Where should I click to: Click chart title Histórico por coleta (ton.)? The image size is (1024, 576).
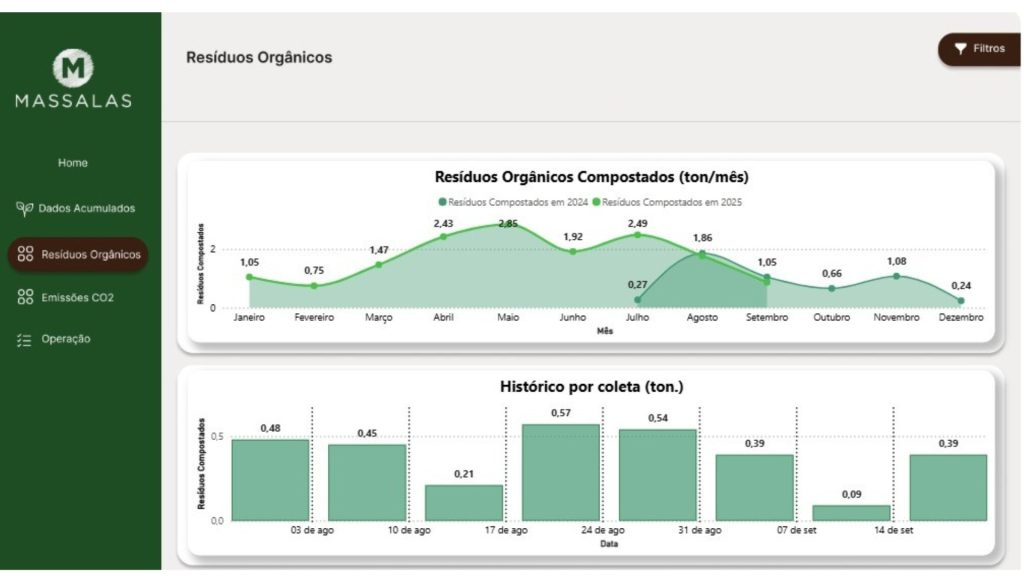click(592, 387)
